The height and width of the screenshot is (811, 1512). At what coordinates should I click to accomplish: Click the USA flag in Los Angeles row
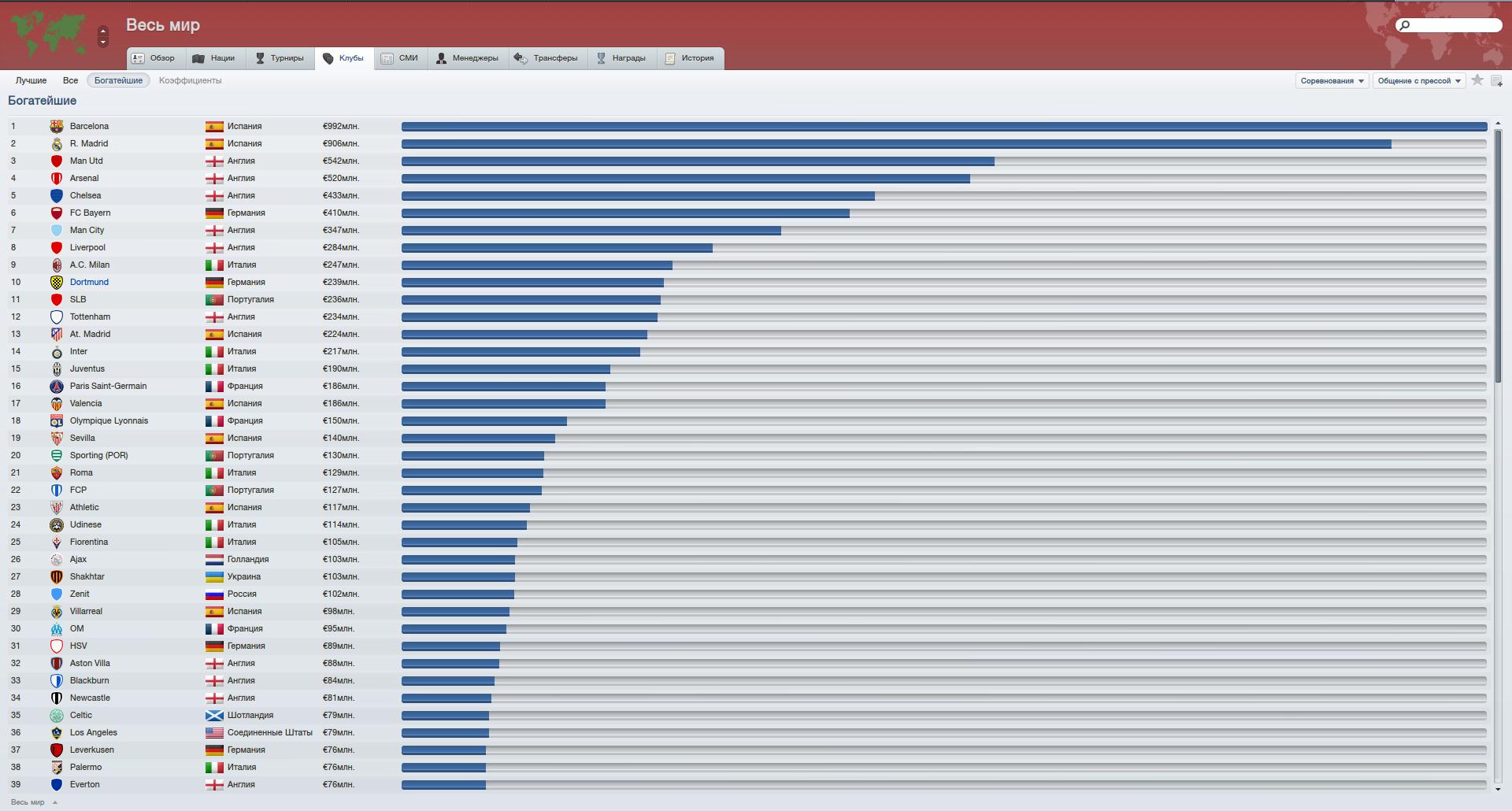pos(214,732)
